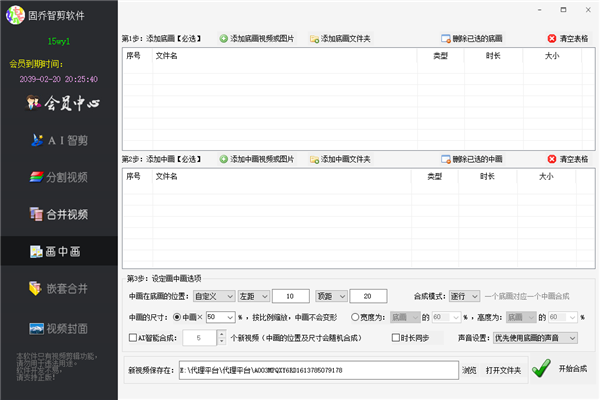The image size is (600, 400).
Task: Click the 固乔智剪软件 app logo icon
Action: tap(15, 15)
